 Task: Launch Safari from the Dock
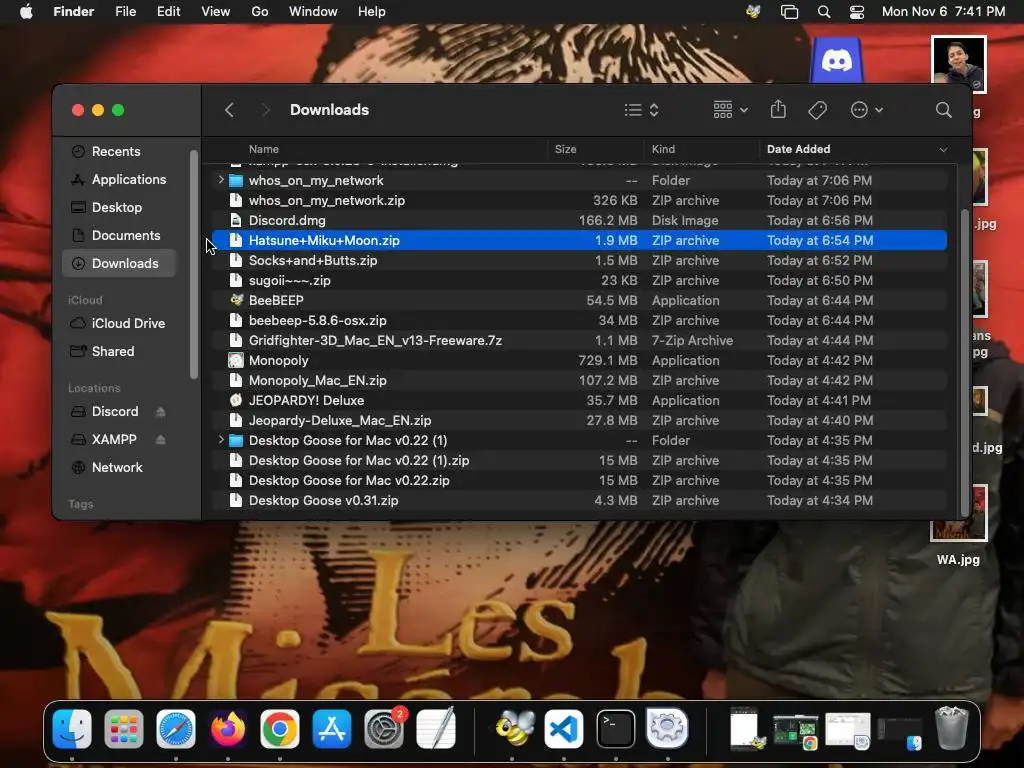tap(176, 728)
